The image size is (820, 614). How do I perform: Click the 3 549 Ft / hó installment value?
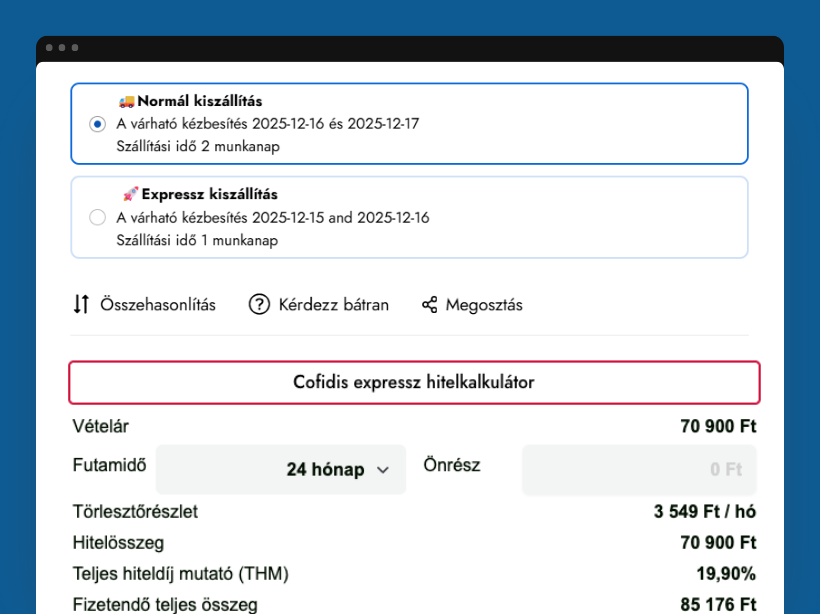pos(704,512)
